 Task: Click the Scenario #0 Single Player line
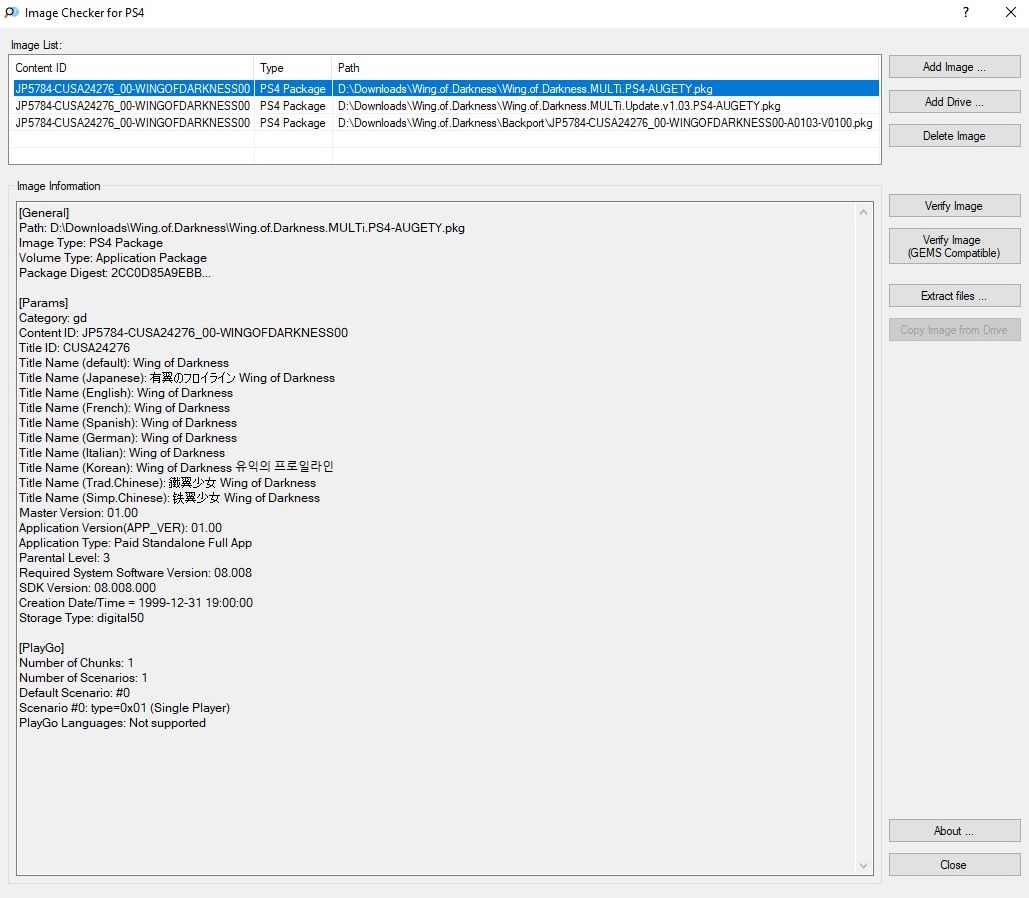[124, 708]
